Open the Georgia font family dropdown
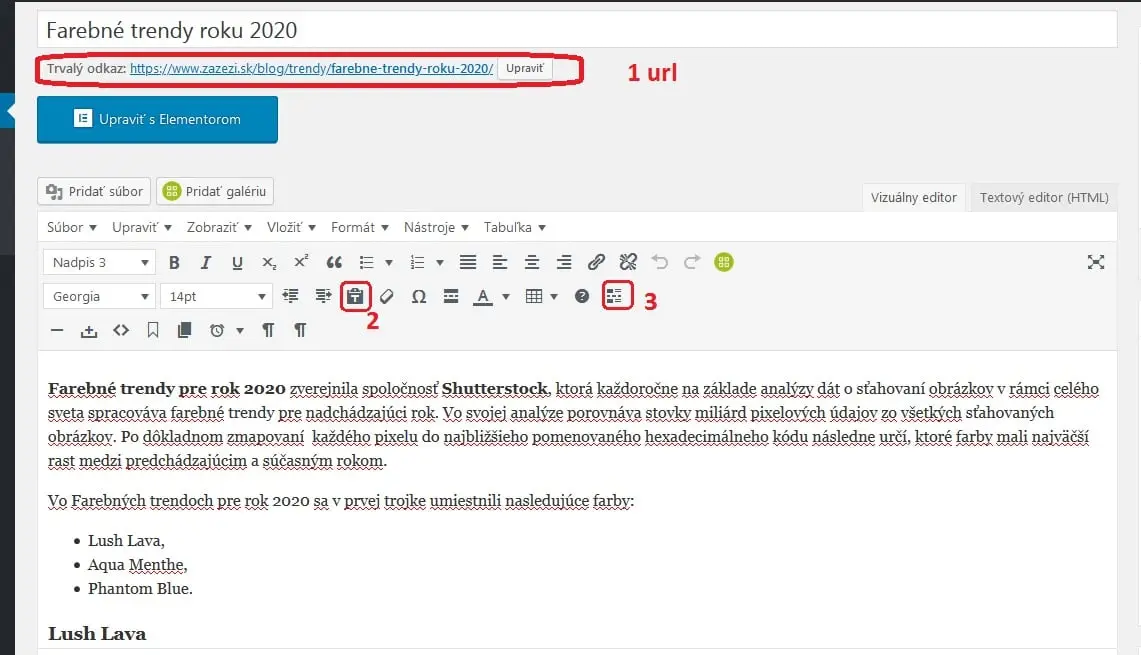This screenshot has height=655, width=1141. click(100, 296)
